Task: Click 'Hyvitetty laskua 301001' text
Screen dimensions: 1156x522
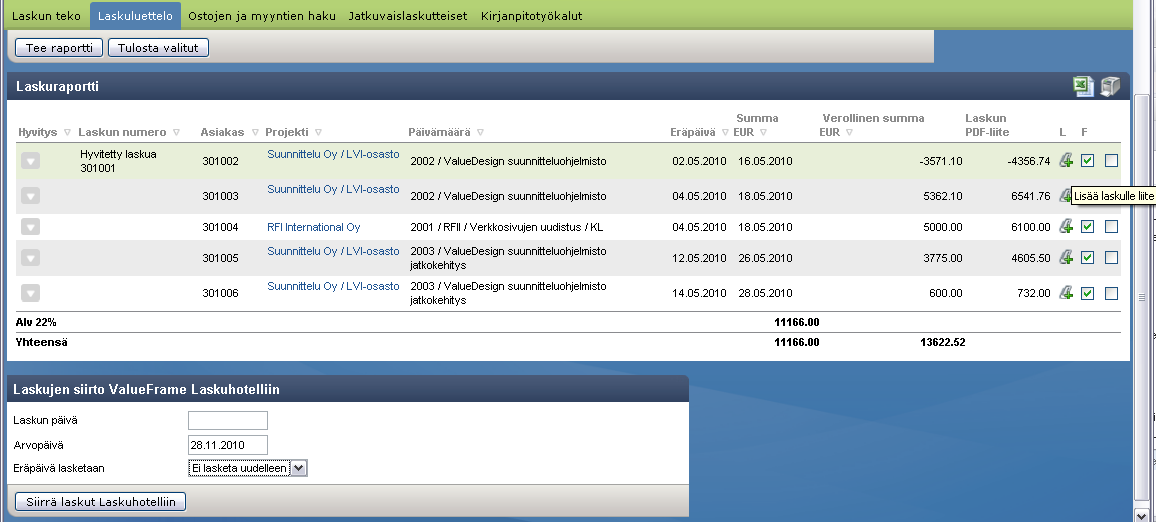Action: click(118, 161)
